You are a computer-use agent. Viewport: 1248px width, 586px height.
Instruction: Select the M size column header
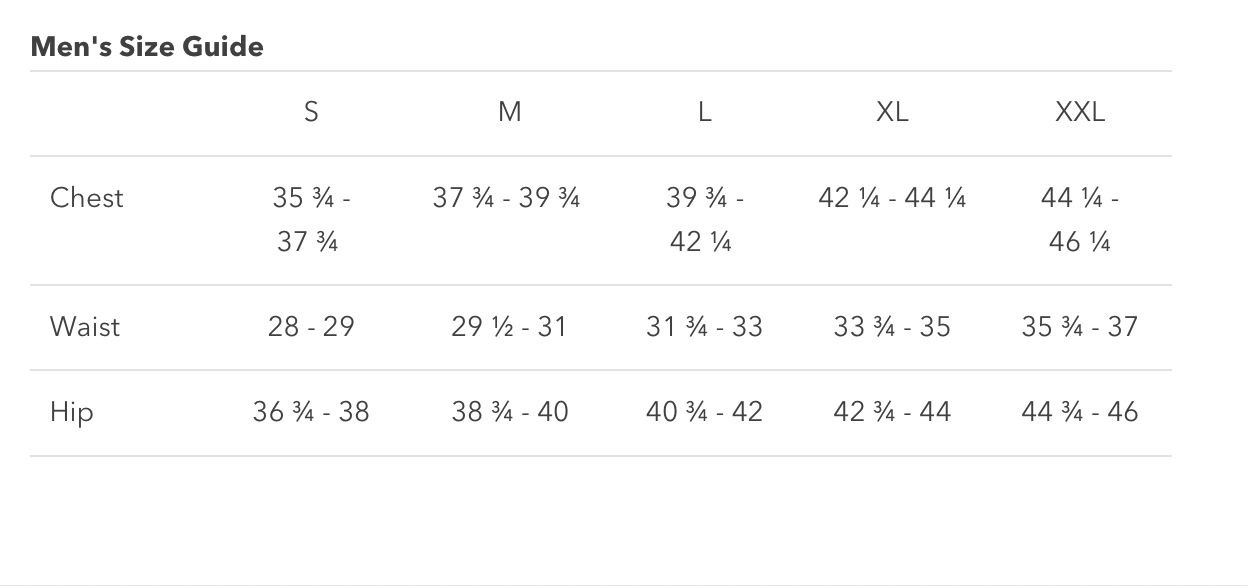point(509,112)
